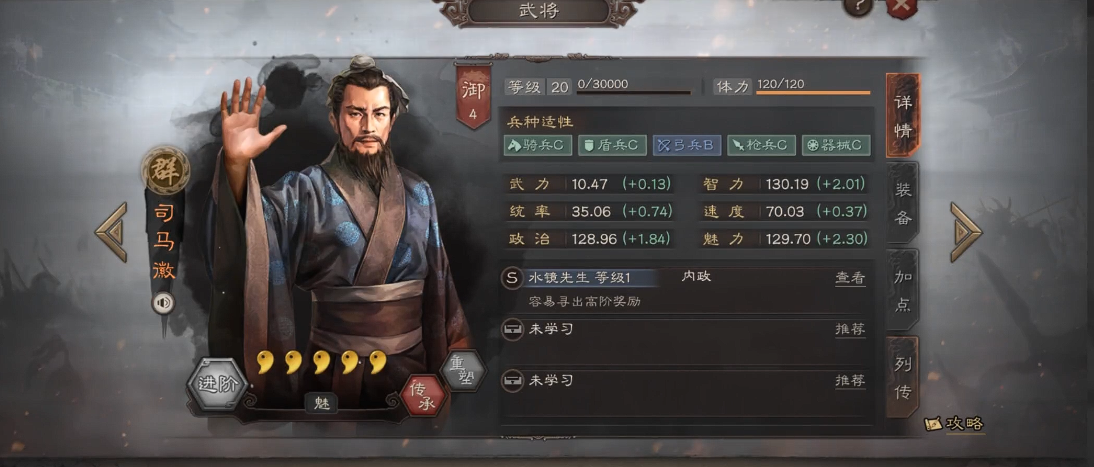Open the help question mark icon

tap(858, 6)
